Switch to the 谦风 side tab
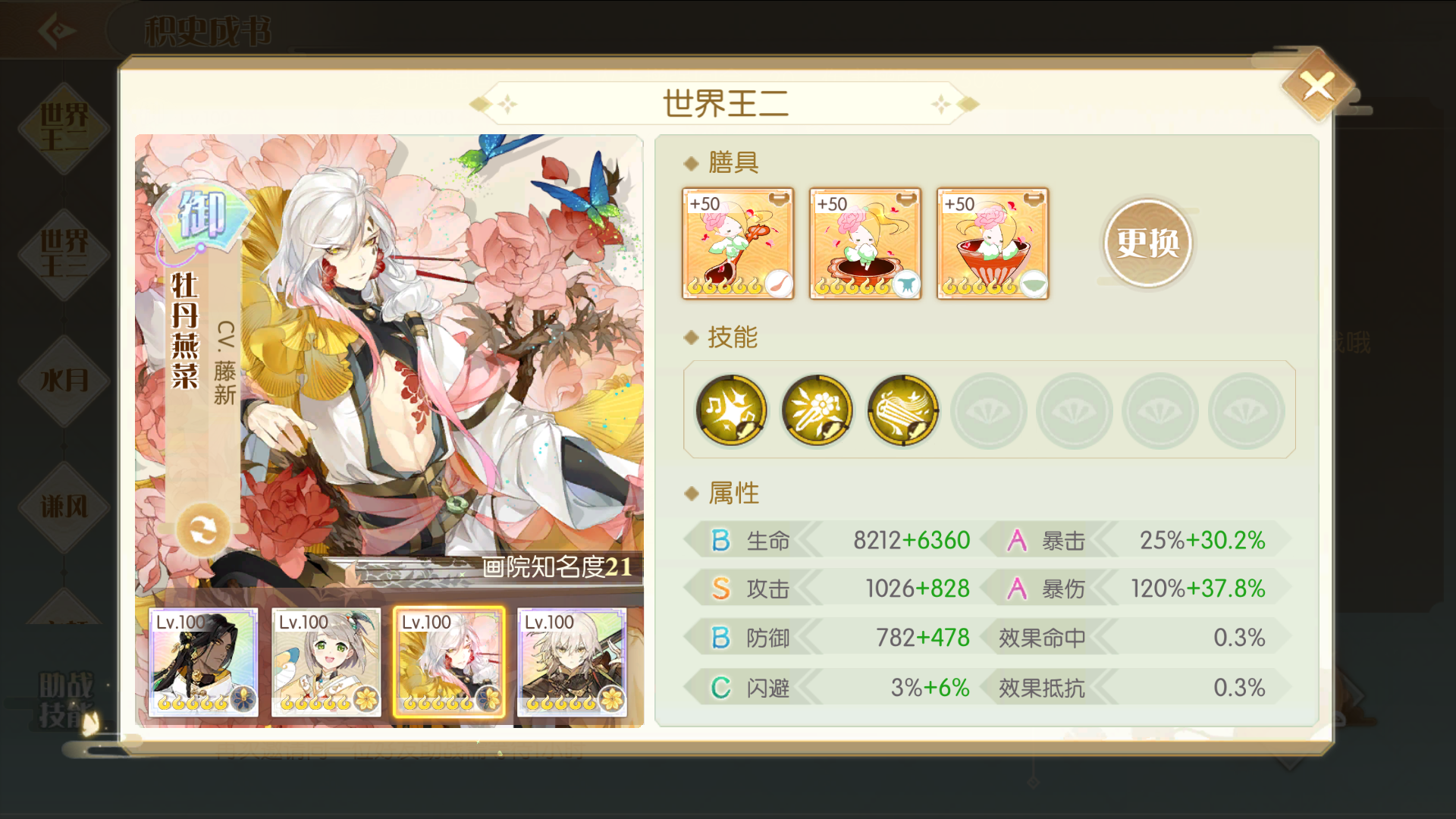 click(64, 506)
